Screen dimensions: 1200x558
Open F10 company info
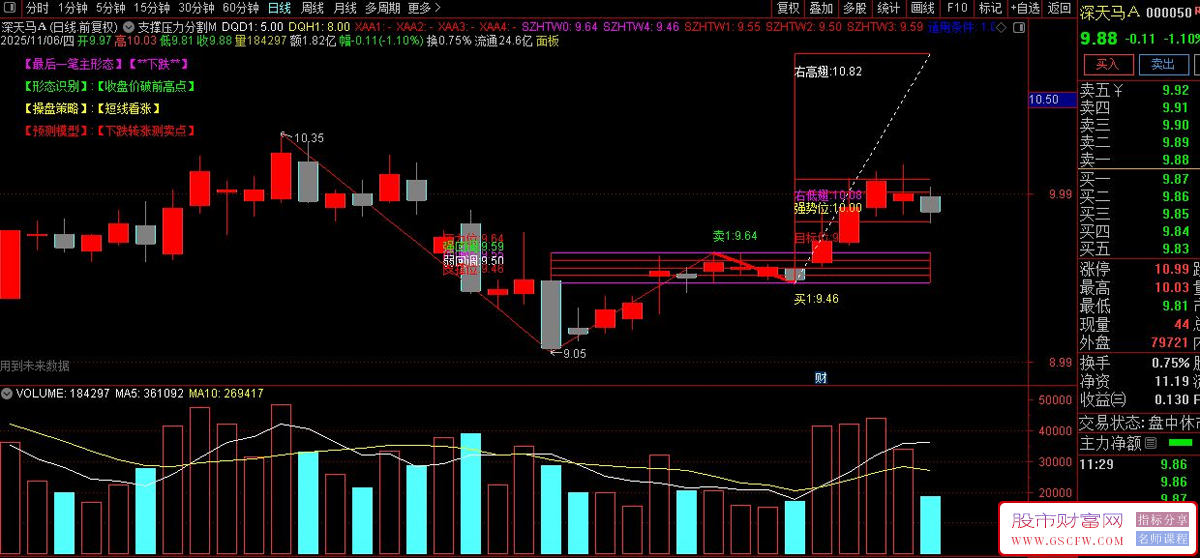[957, 8]
